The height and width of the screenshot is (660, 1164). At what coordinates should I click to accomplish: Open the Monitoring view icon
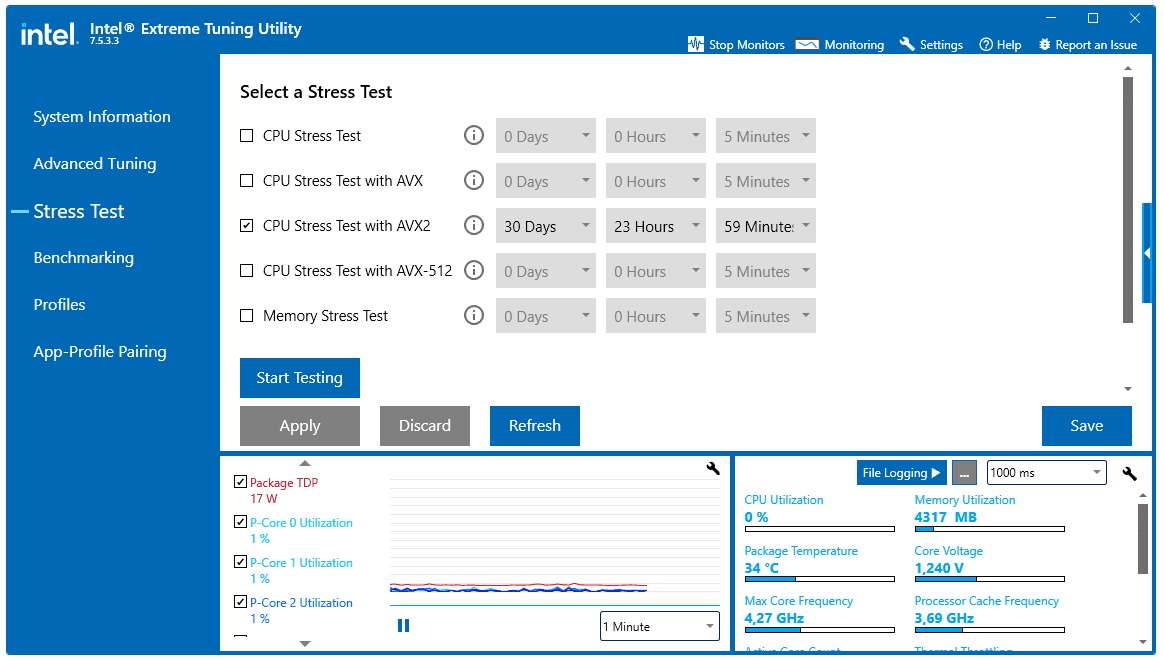(807, 44)
